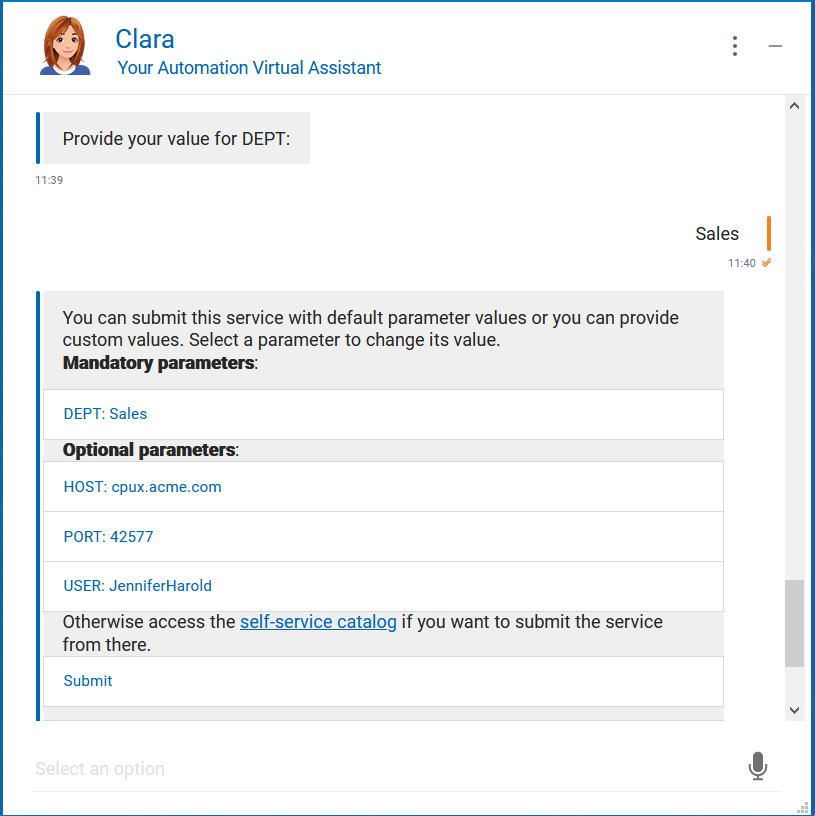Open the three-dot options menu
The height and width of the screenshot is (816, 815).
click(735, 46)
